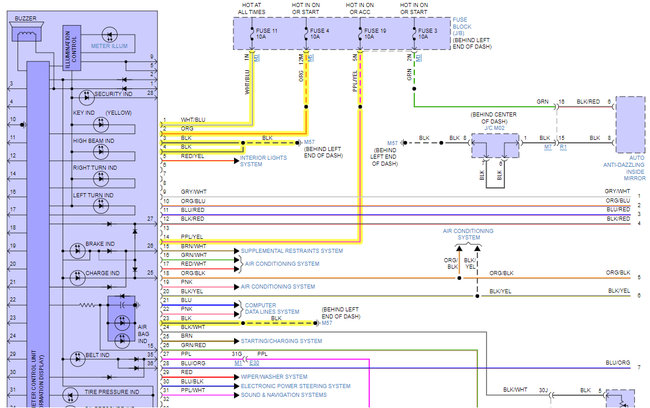
Task: Click the GRN/RED label at pin 26
Action: point(193,345)
